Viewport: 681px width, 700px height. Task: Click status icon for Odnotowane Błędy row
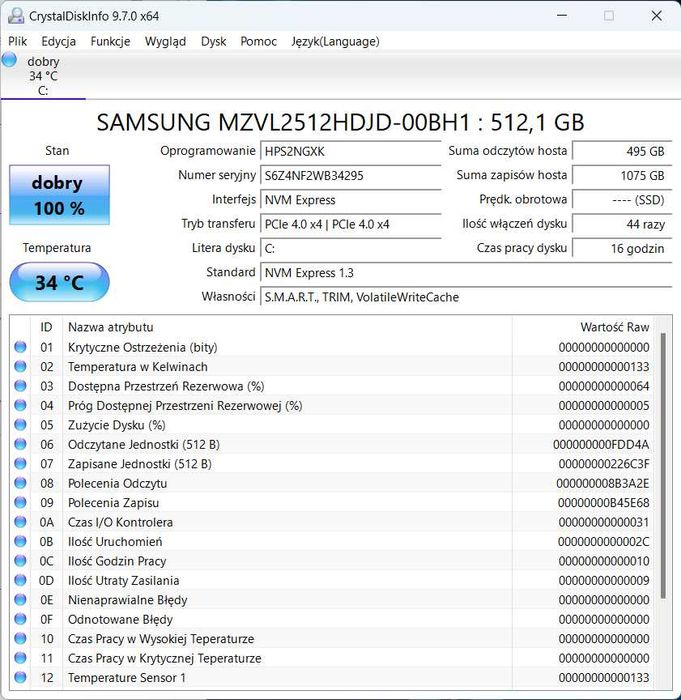tap(20, 619)
